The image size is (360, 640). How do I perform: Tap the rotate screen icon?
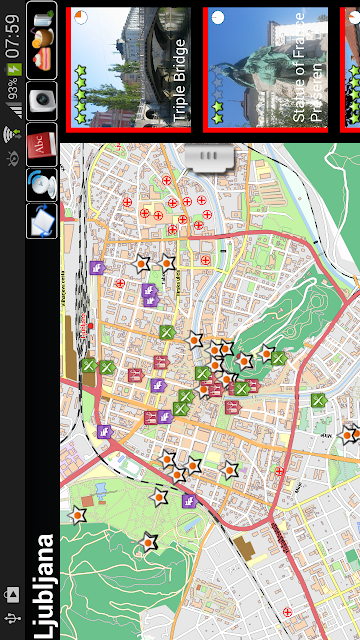tap(42, 221)
